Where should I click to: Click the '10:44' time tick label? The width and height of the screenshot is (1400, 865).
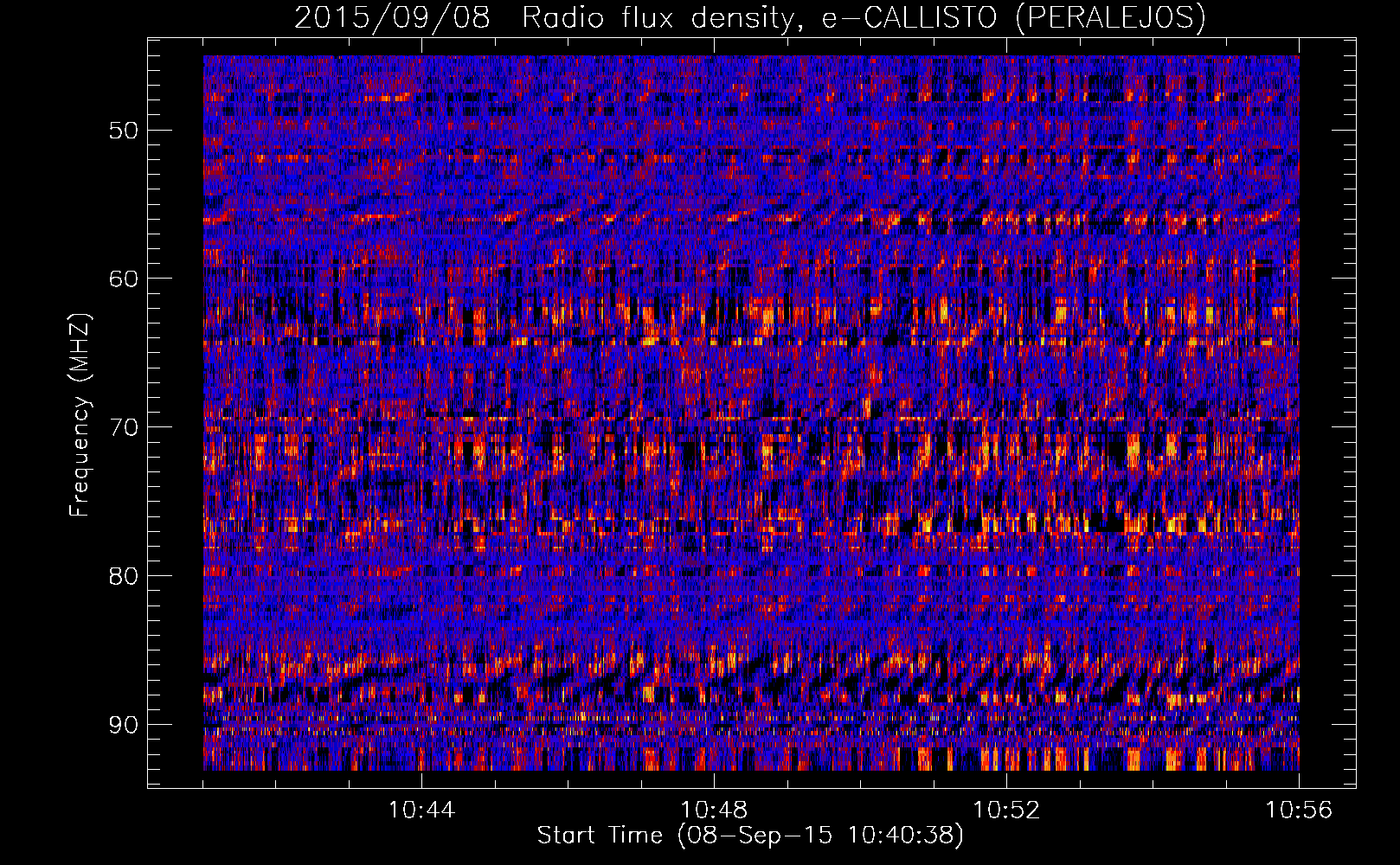coord(421,811)
